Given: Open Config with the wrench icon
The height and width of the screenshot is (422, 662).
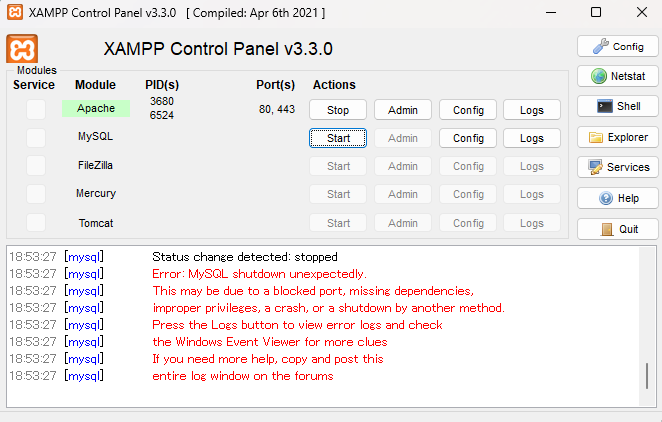Looking at the screenshot, I should coord(617,46).
